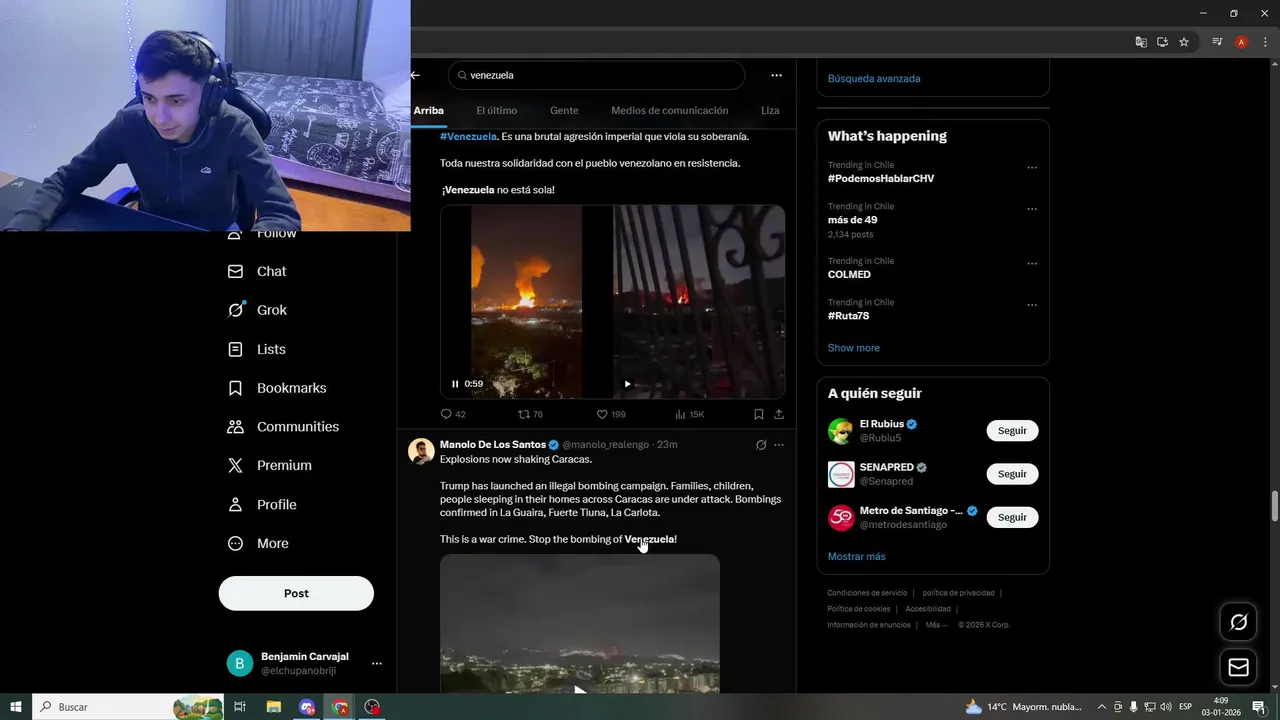Click the Chrome translate page icon
The width and height of the screenshot is (1280, 720).
pos(1141,42)
